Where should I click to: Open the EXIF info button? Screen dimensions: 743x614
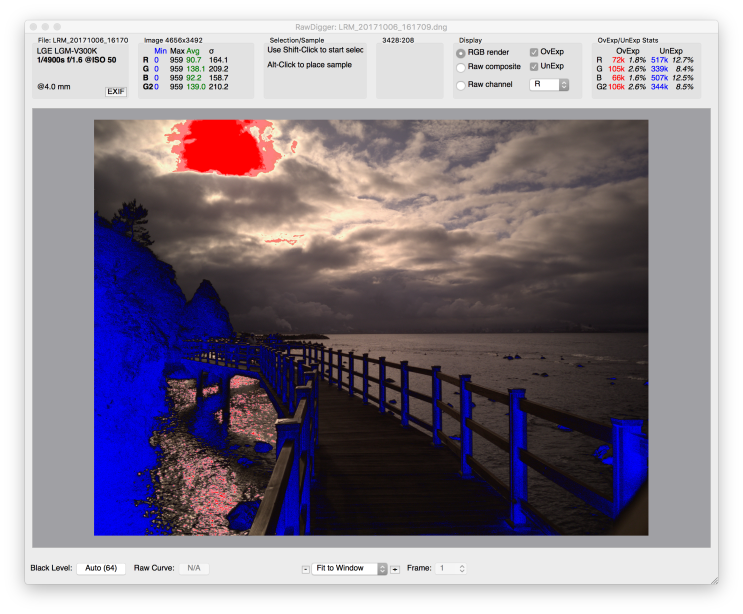(116, 91)
